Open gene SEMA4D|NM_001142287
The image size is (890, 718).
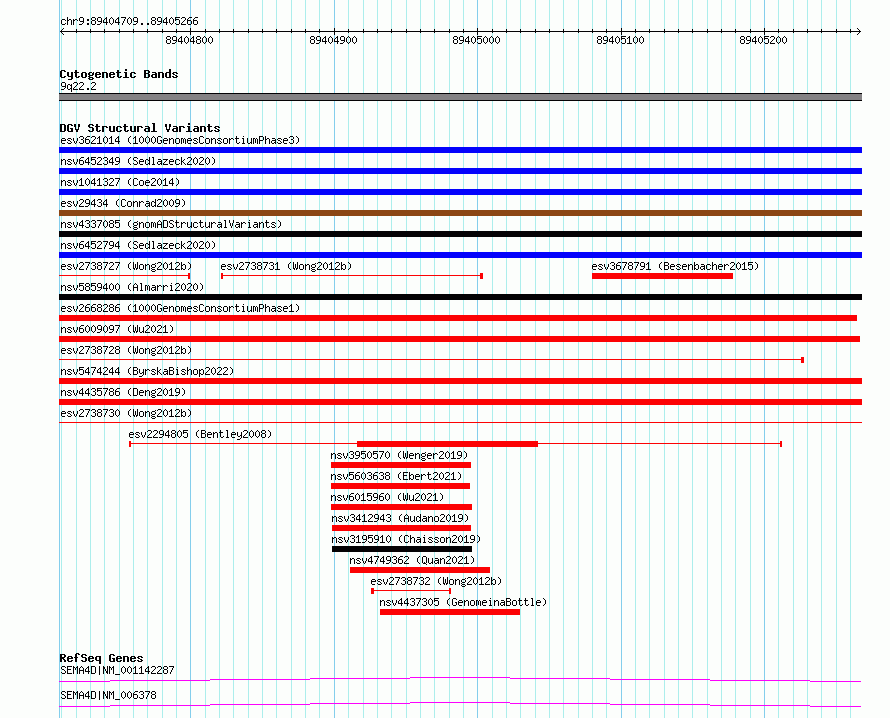[117, 670]
